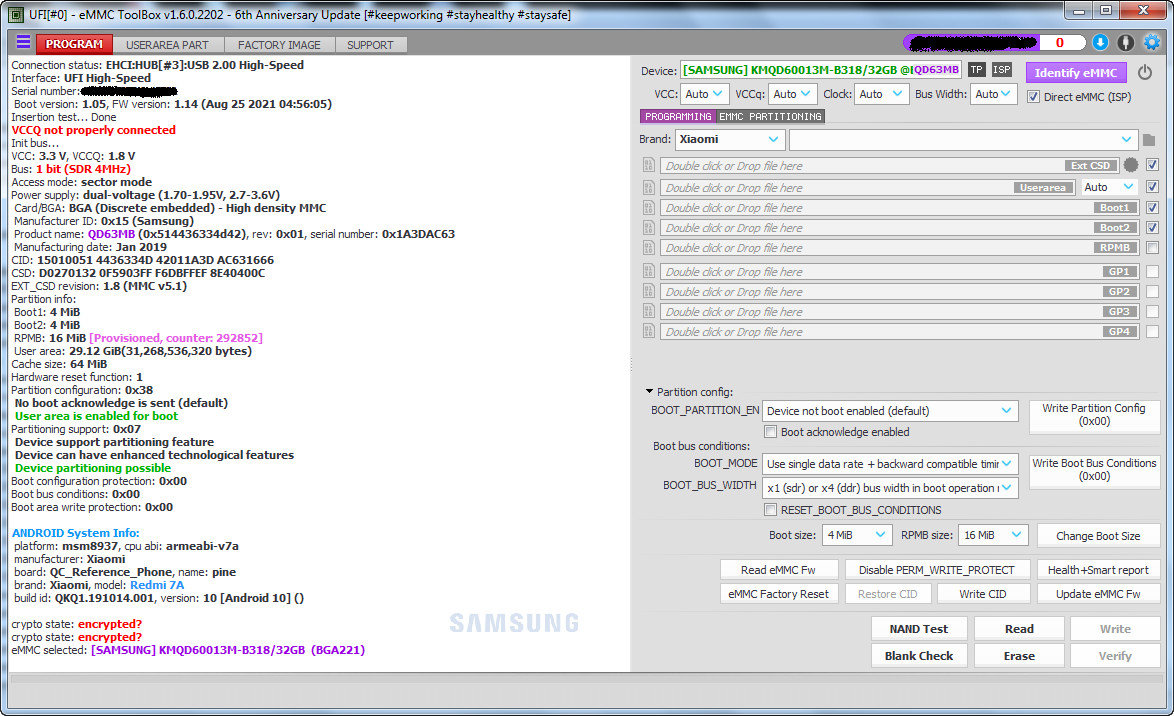Click the credit counter progress bar

pos(994,43)
